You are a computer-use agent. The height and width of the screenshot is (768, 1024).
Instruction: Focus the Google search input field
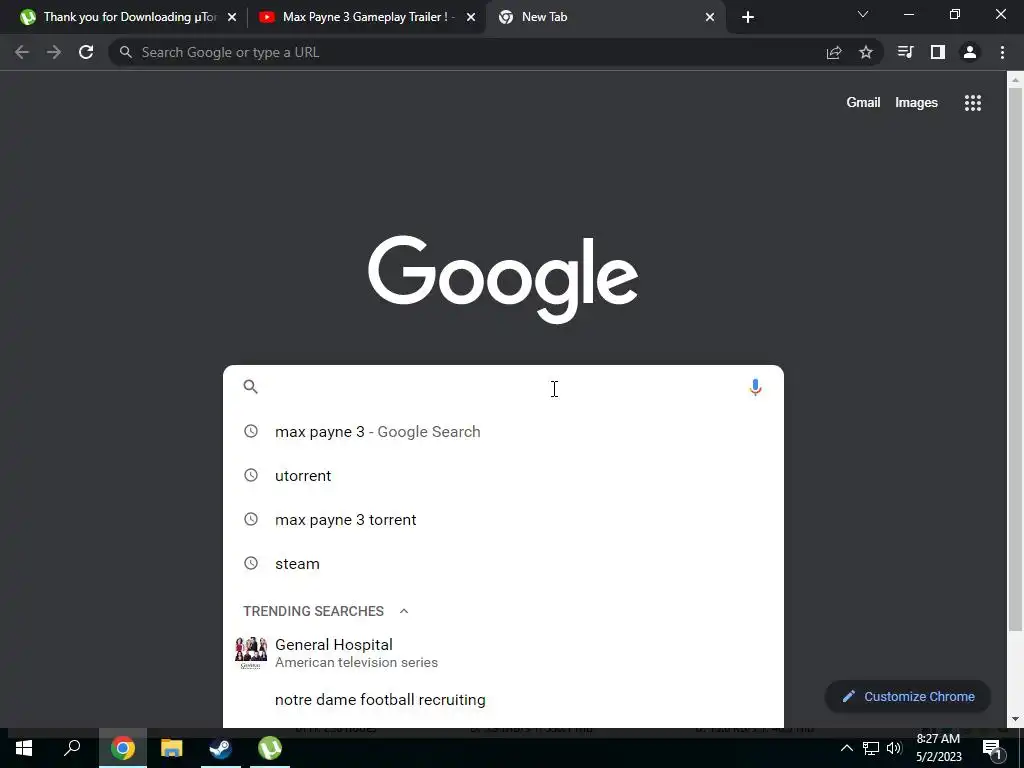[503, 387]
